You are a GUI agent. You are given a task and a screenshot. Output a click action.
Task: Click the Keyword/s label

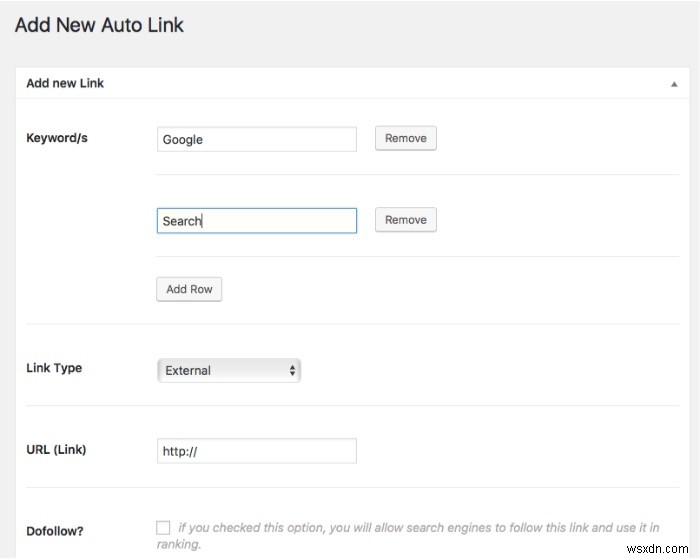[x=57, y=138]
